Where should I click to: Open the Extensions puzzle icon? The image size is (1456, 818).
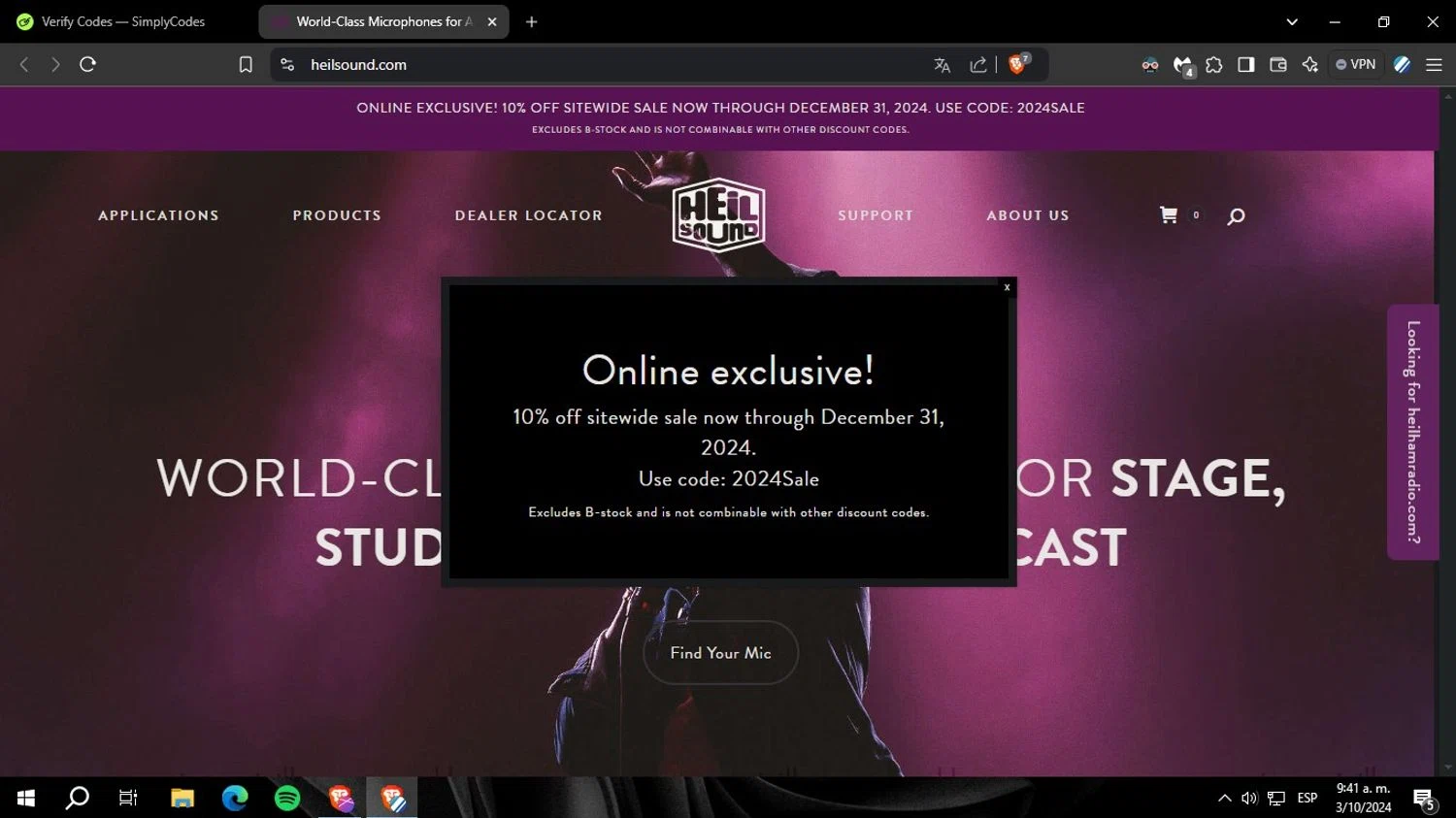coord(1214,65)
